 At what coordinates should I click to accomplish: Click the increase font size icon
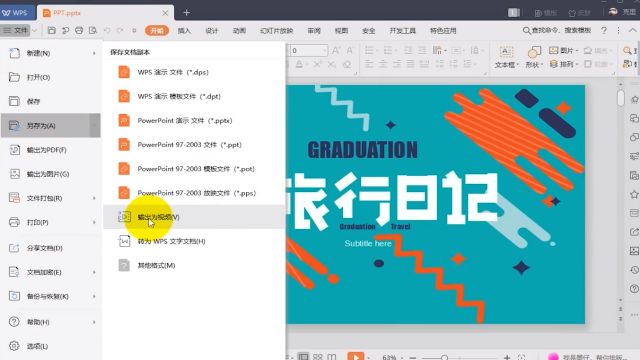[x=336, y=51]
